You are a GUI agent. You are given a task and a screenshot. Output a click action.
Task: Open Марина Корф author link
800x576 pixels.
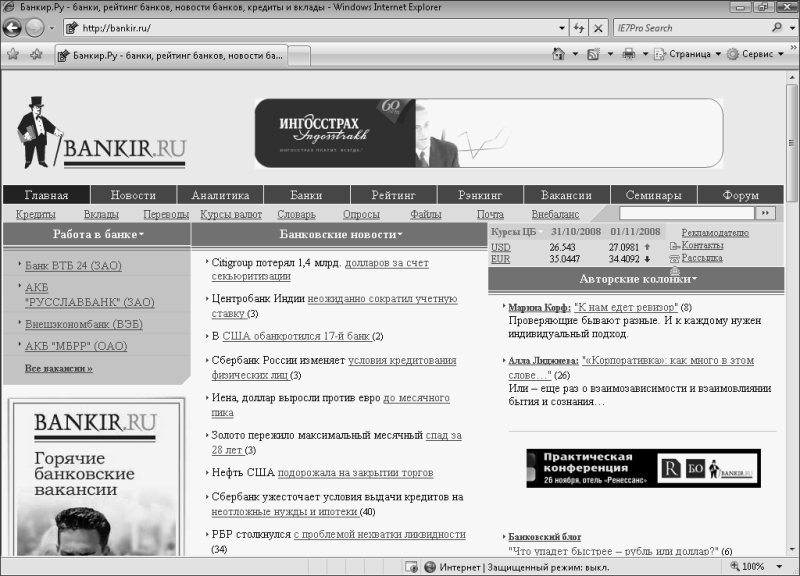pos(539,307)
